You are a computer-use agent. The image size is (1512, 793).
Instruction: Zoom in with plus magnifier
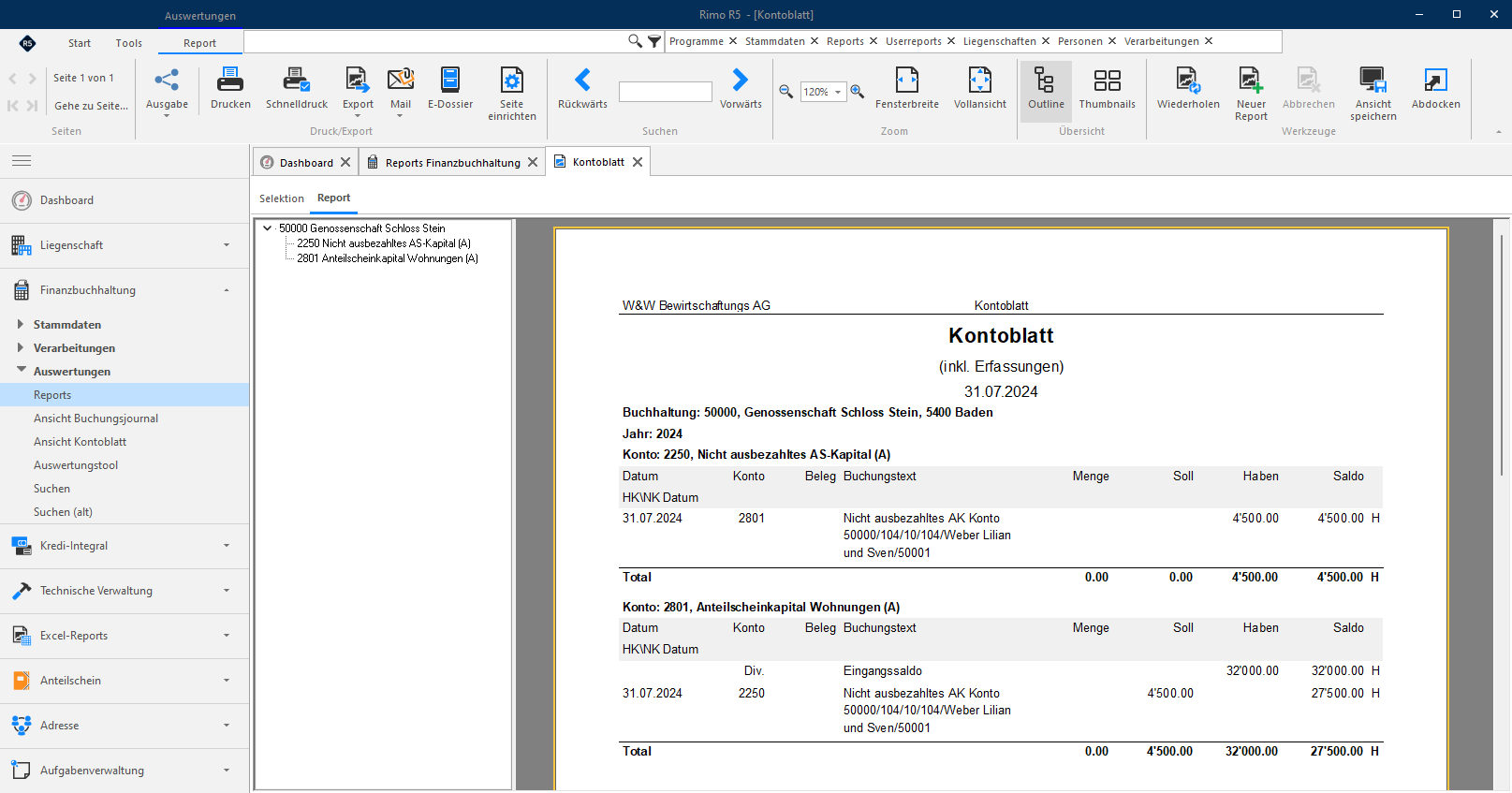coord(858,92)
